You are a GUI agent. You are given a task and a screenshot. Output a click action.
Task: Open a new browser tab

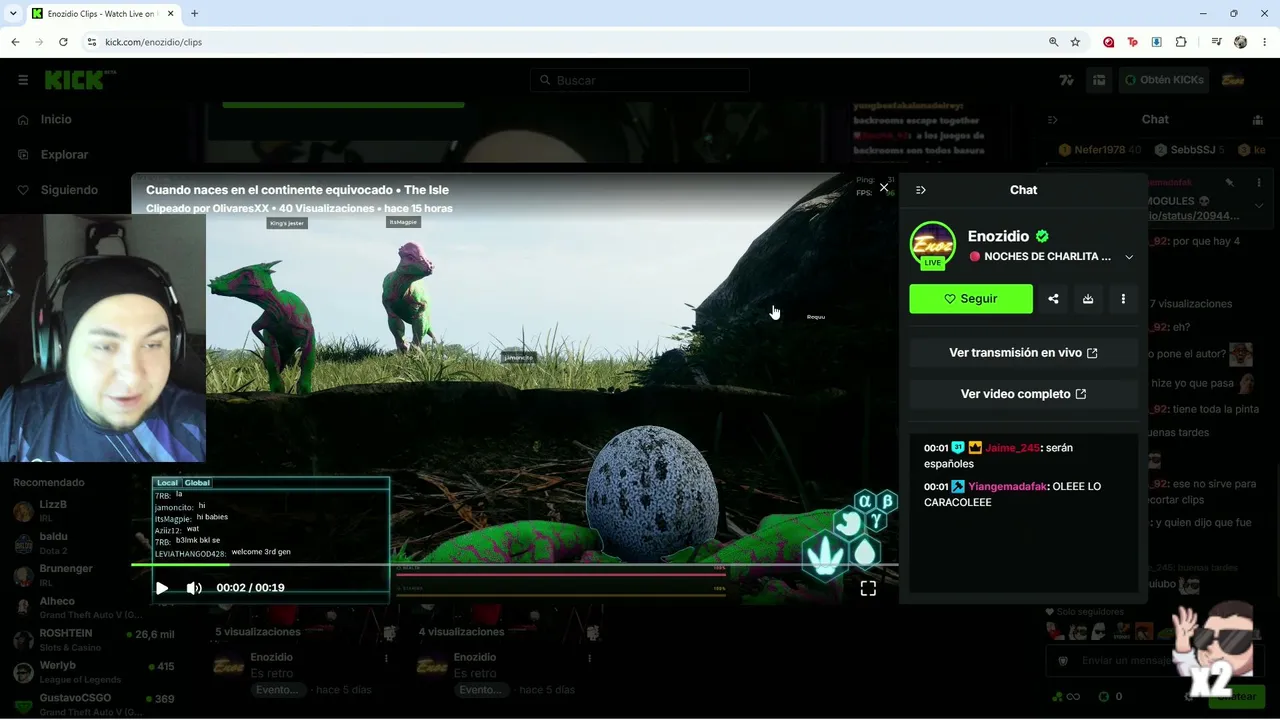pos(194,14)
